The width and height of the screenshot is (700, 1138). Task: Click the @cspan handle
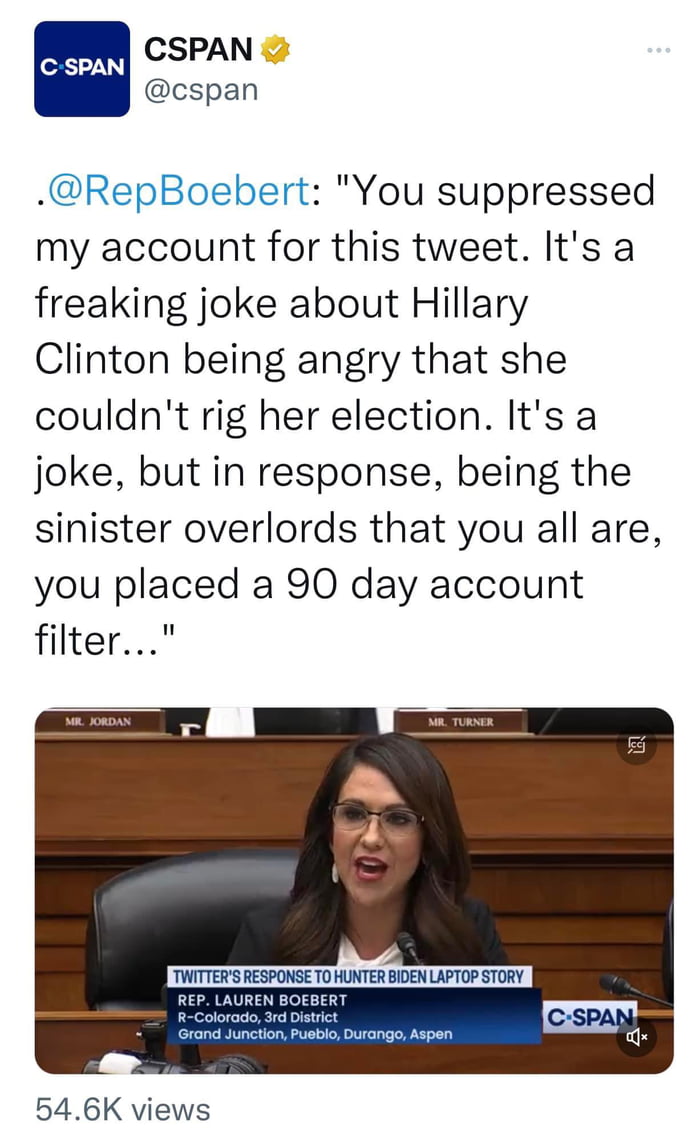tap(201, 89)
